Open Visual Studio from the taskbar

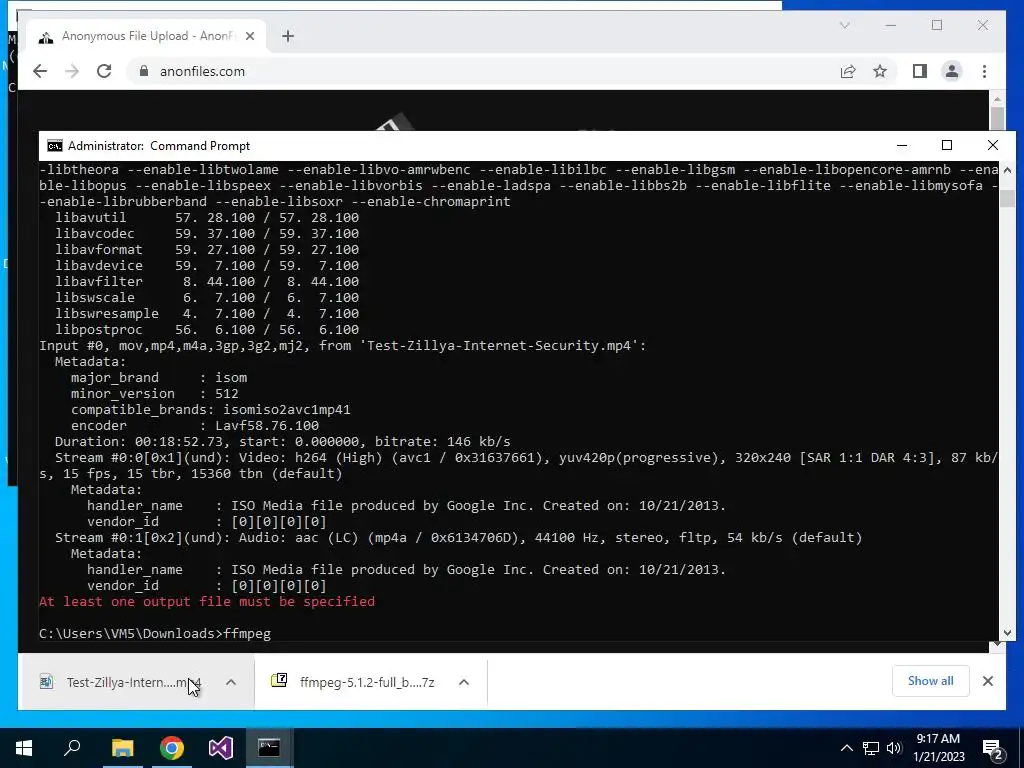pos(221,748)
